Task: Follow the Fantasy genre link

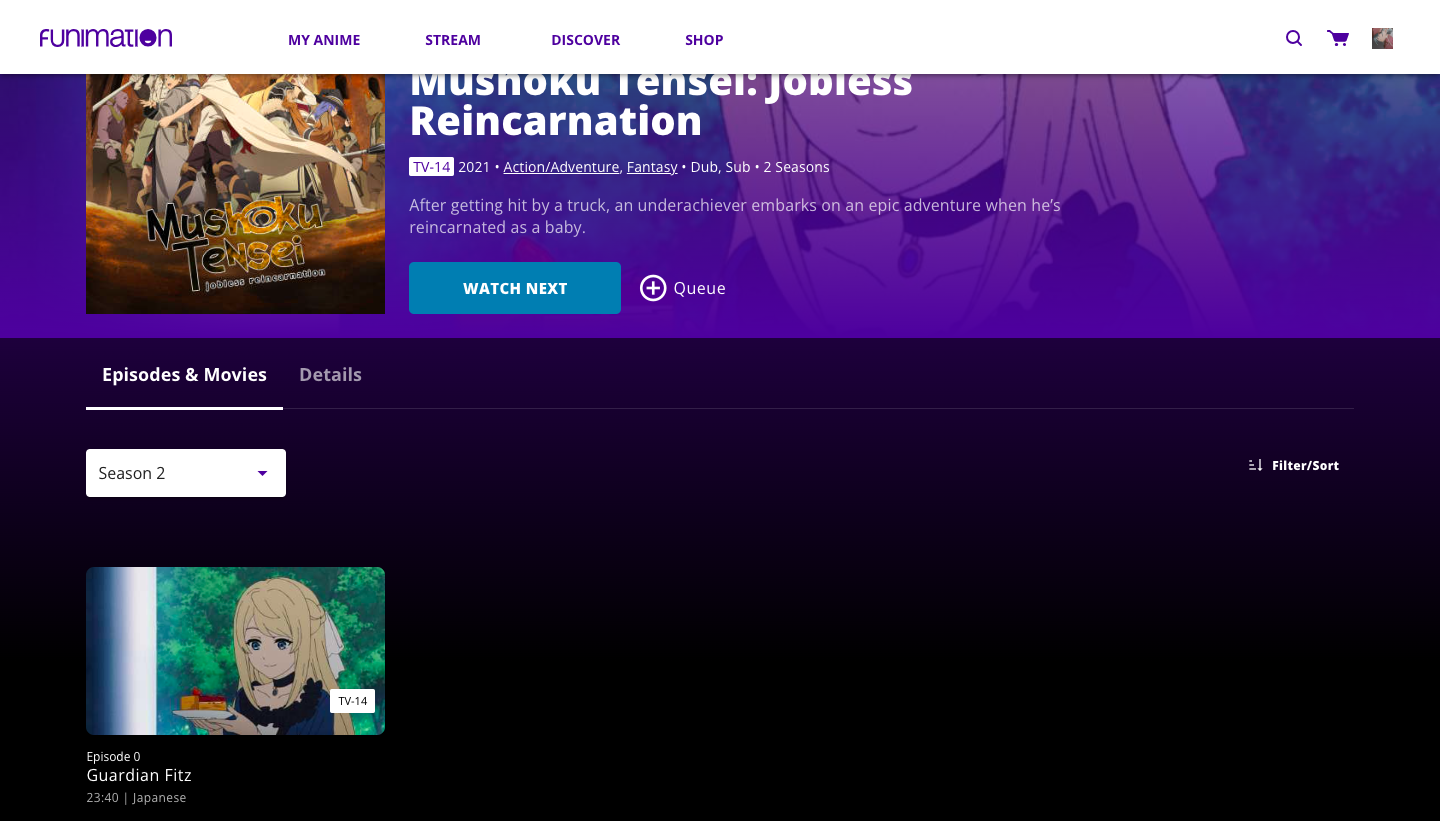Action: tap(652, 167)
